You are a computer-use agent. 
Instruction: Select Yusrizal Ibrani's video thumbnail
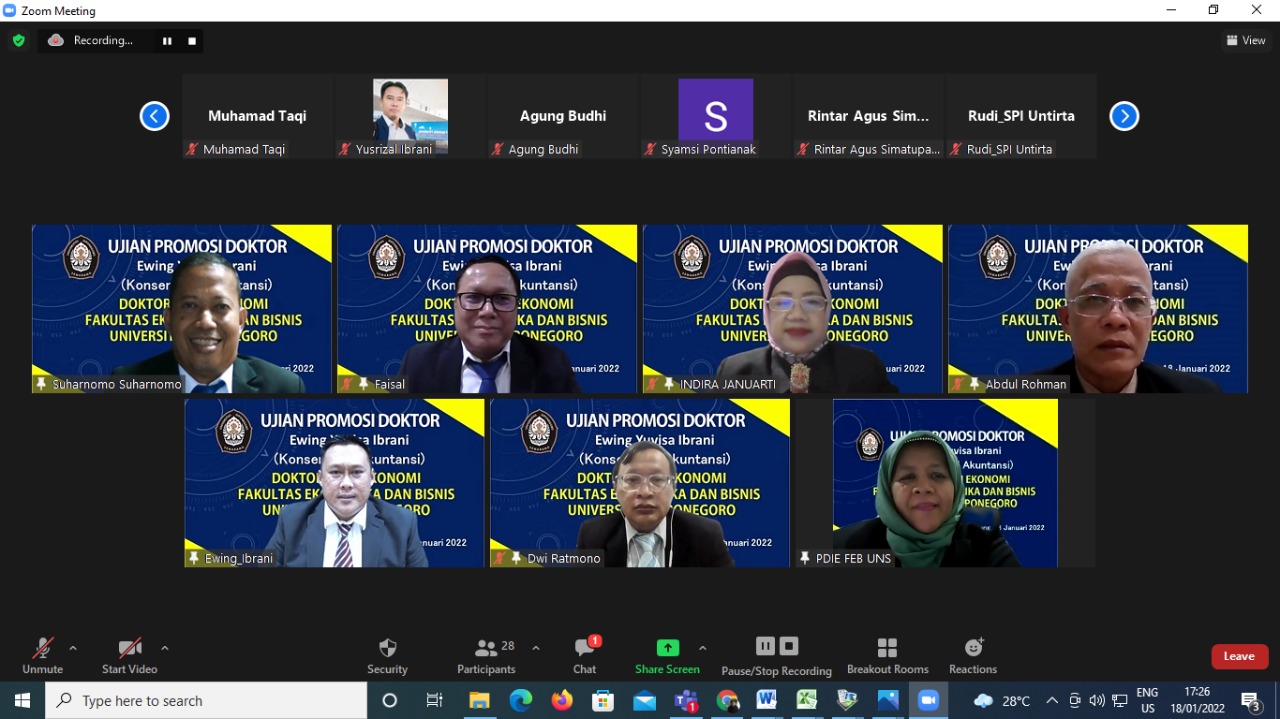coord(410,110)
